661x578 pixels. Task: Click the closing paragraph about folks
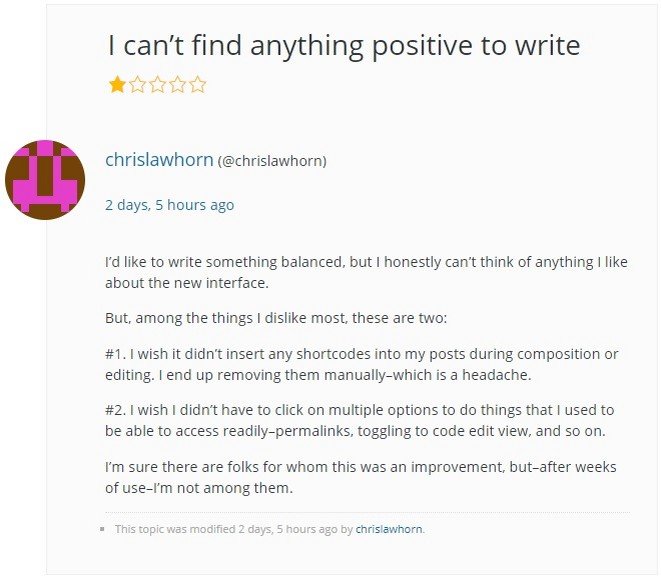click(x=361, y=477)
